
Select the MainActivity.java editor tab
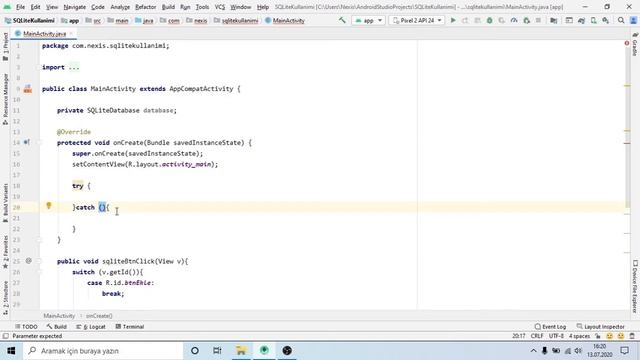click(x=44, y=34)
